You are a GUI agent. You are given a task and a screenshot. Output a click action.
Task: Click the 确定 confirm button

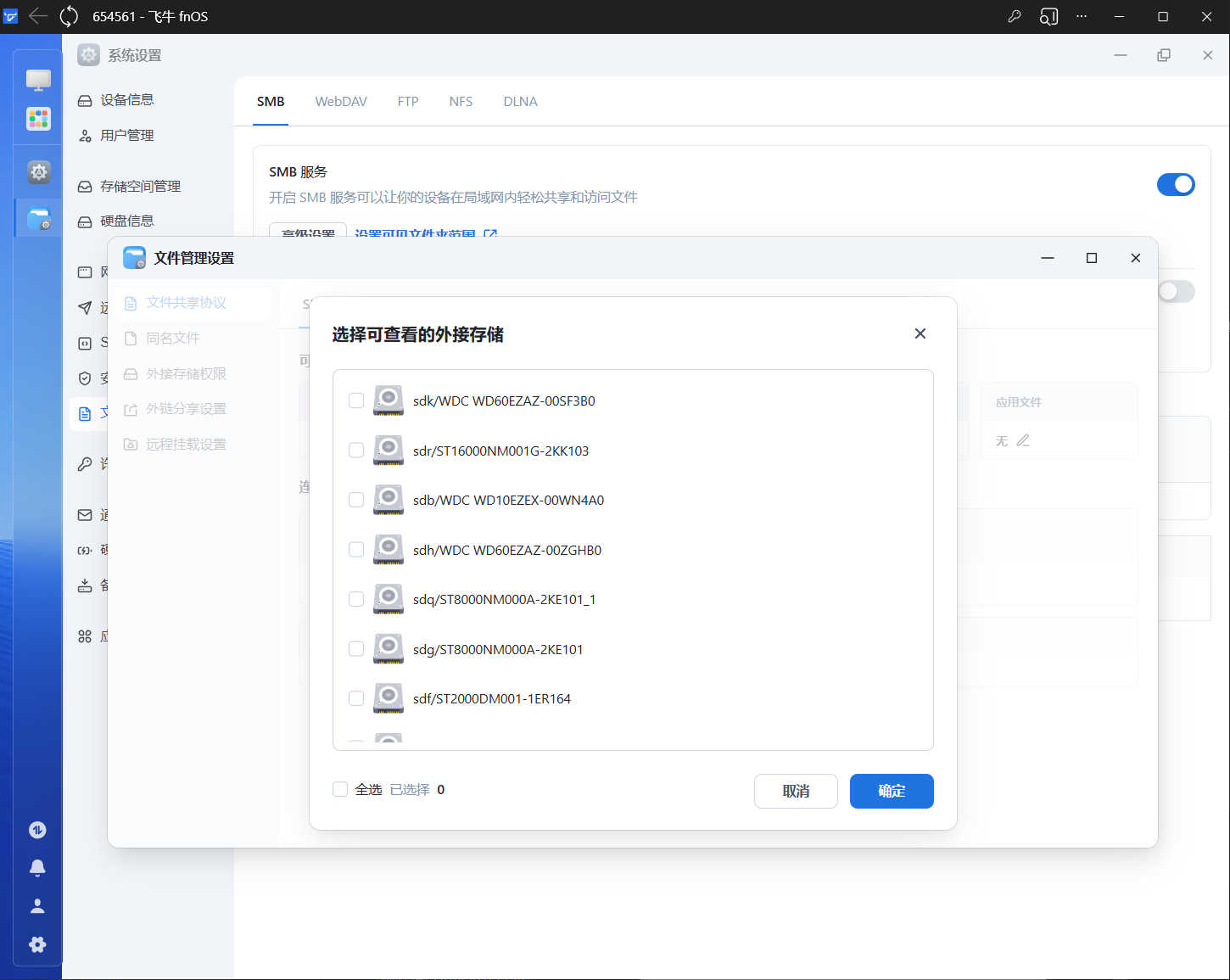pos(892,791)
